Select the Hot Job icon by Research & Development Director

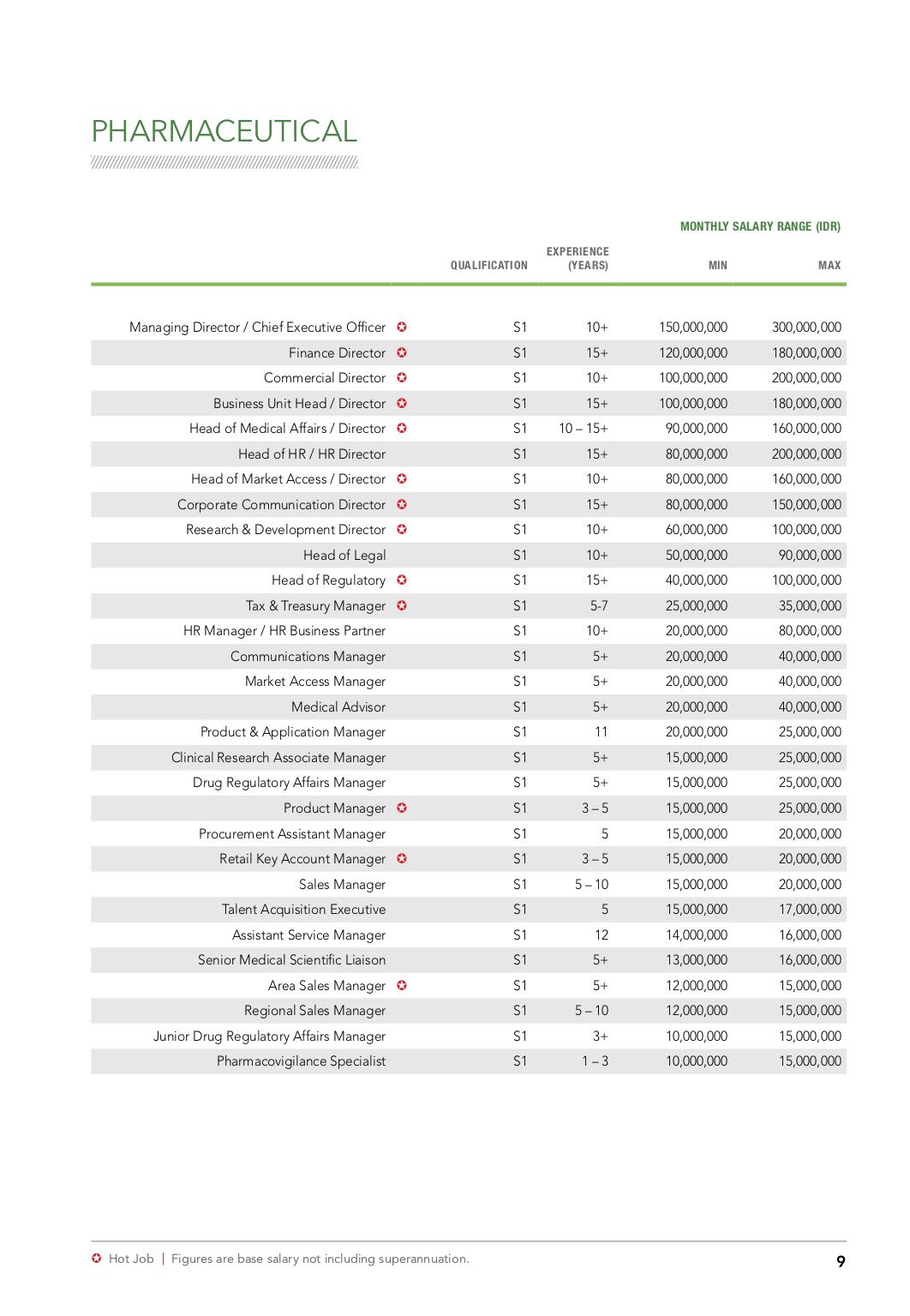click(x=402, y=529)
